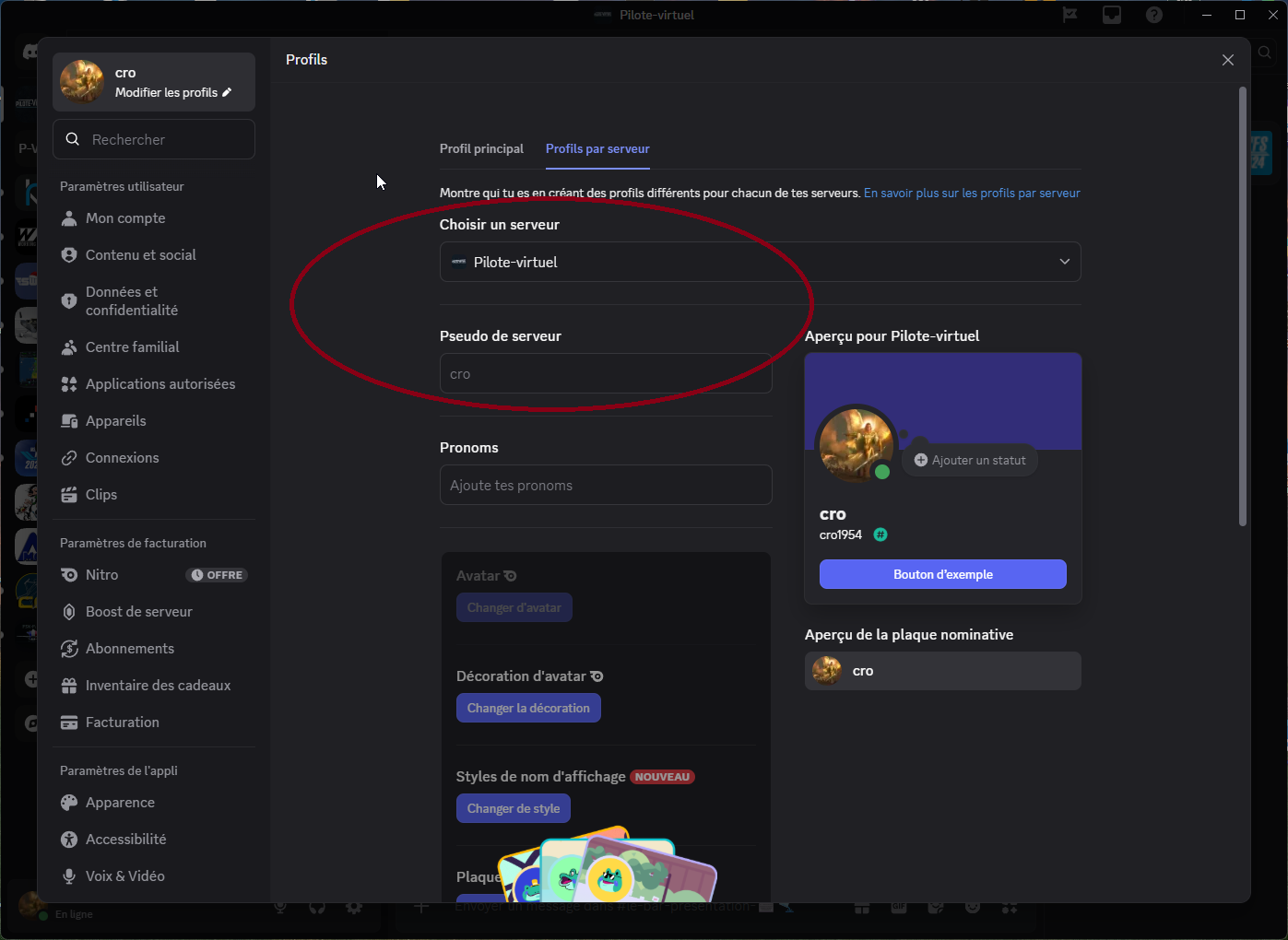Select the Profils par serveur tab

(x=597, y=149)
